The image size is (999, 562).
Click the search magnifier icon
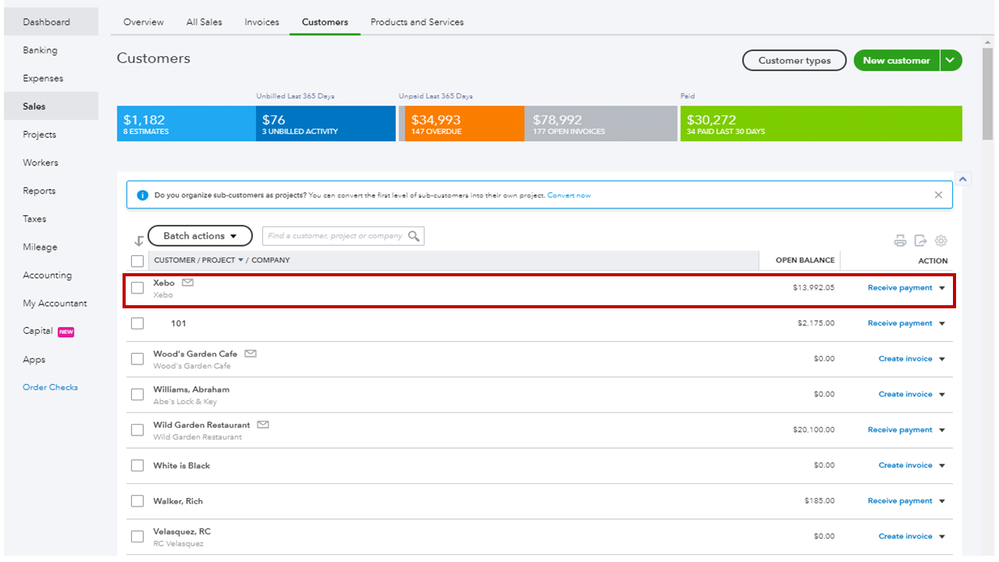[413, 236]
